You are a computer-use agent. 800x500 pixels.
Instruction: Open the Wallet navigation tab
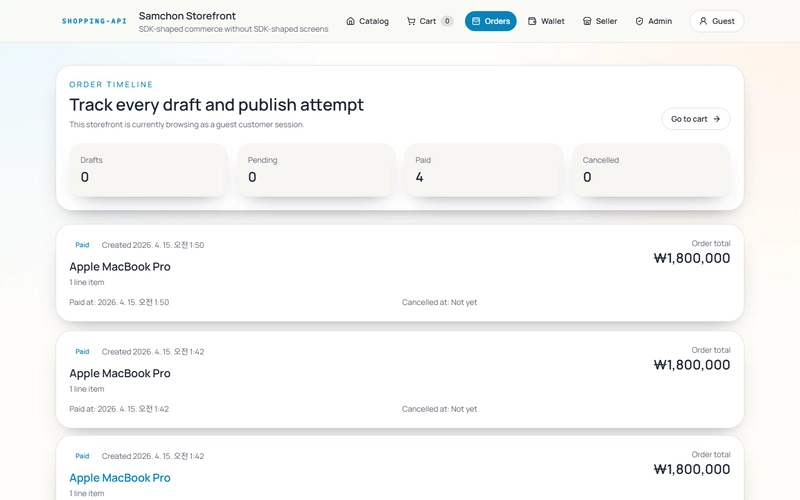point(546,21)
